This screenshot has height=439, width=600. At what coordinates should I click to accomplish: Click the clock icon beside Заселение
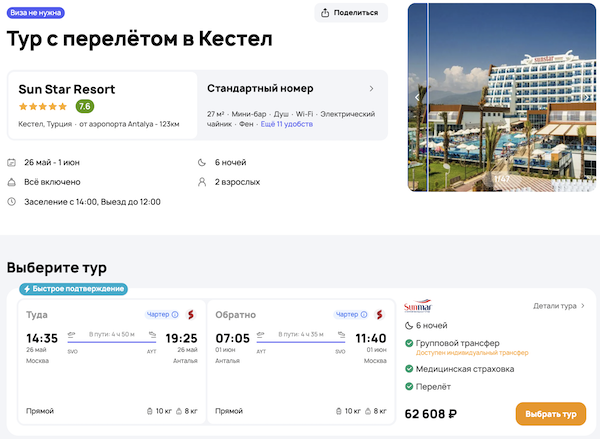coord(11,202)
